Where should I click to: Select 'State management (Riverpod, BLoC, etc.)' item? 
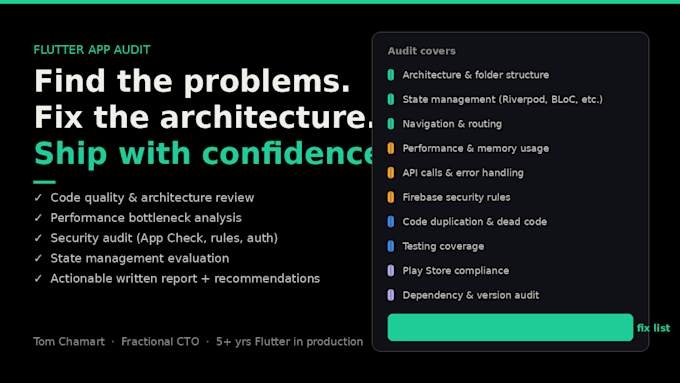[503, 99]
